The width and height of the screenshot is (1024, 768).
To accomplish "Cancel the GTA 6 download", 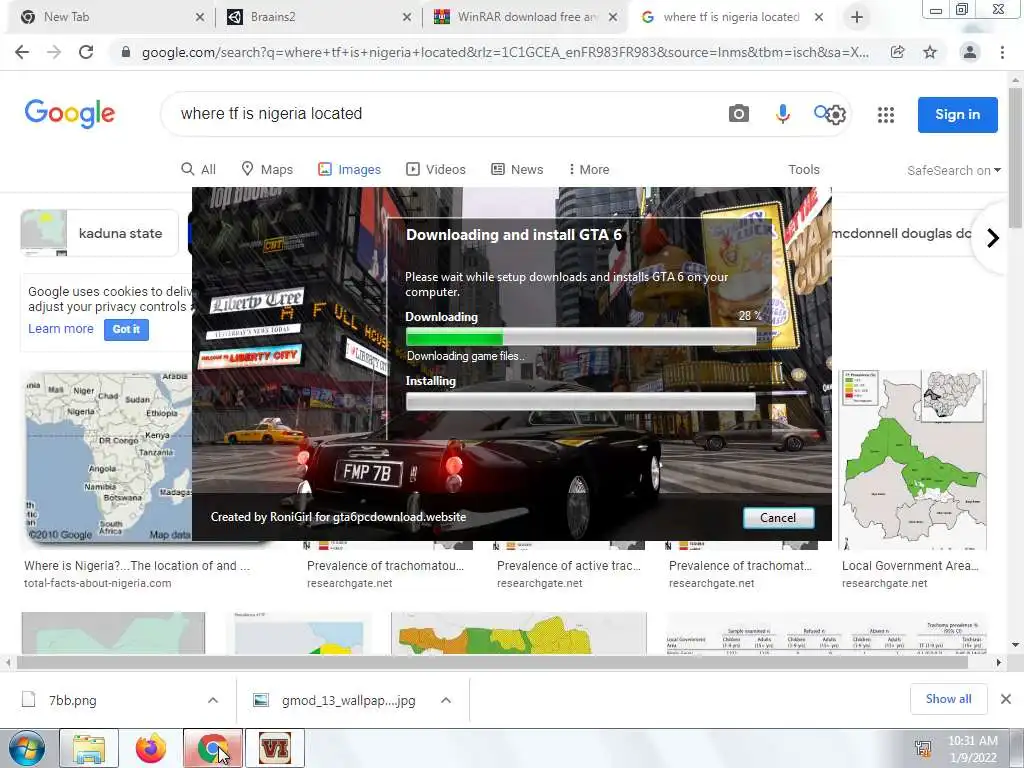I will (x=778, y=517).
